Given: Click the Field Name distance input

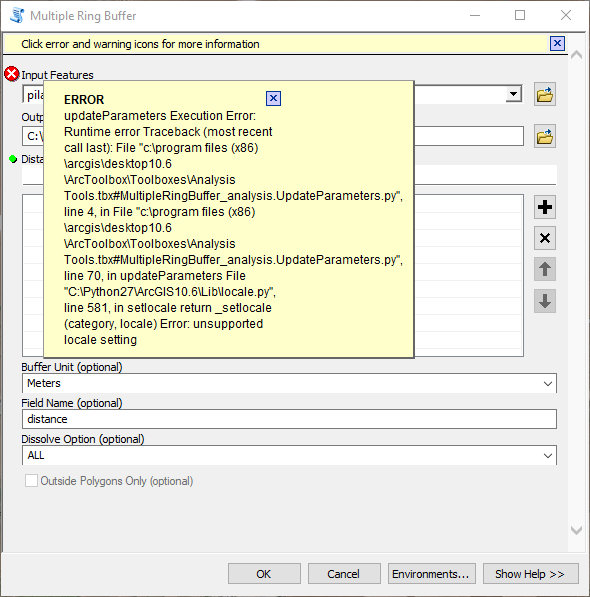Looking at the screenshot, I should [289, 419].
